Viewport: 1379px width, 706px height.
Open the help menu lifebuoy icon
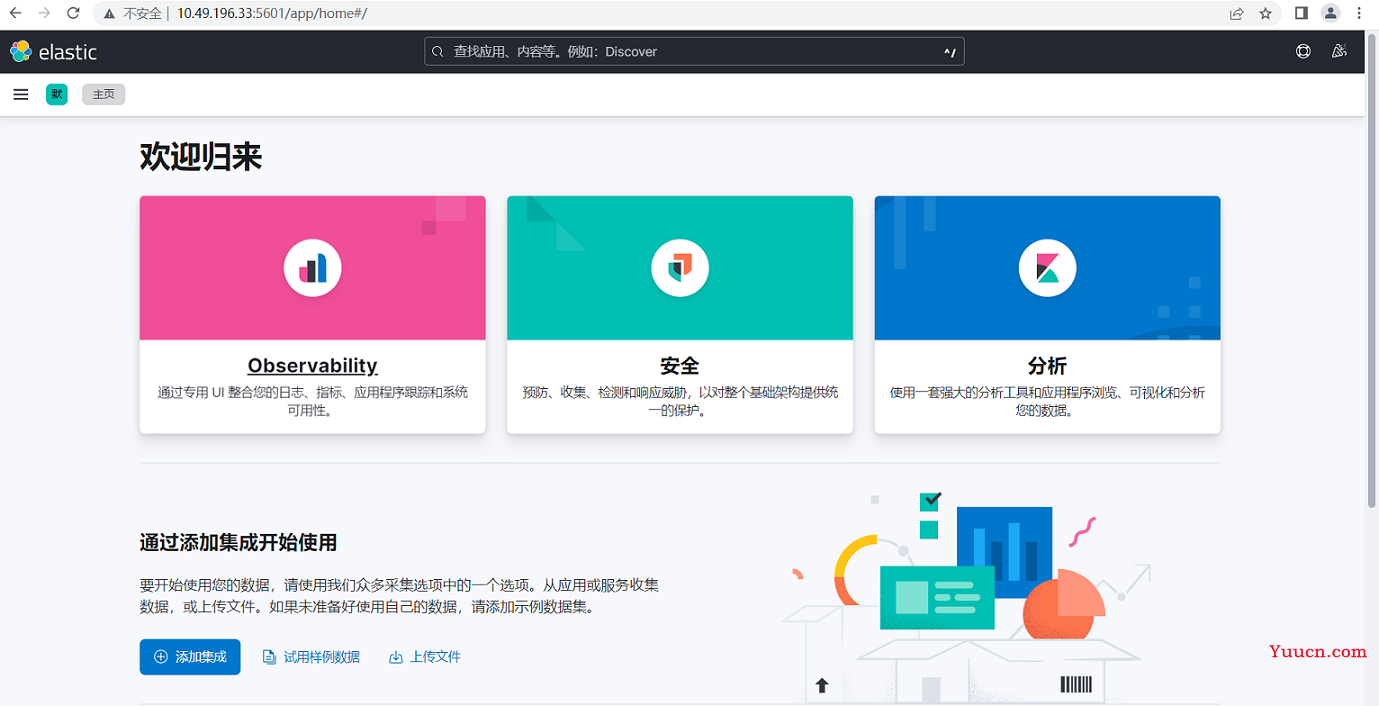1303,52
